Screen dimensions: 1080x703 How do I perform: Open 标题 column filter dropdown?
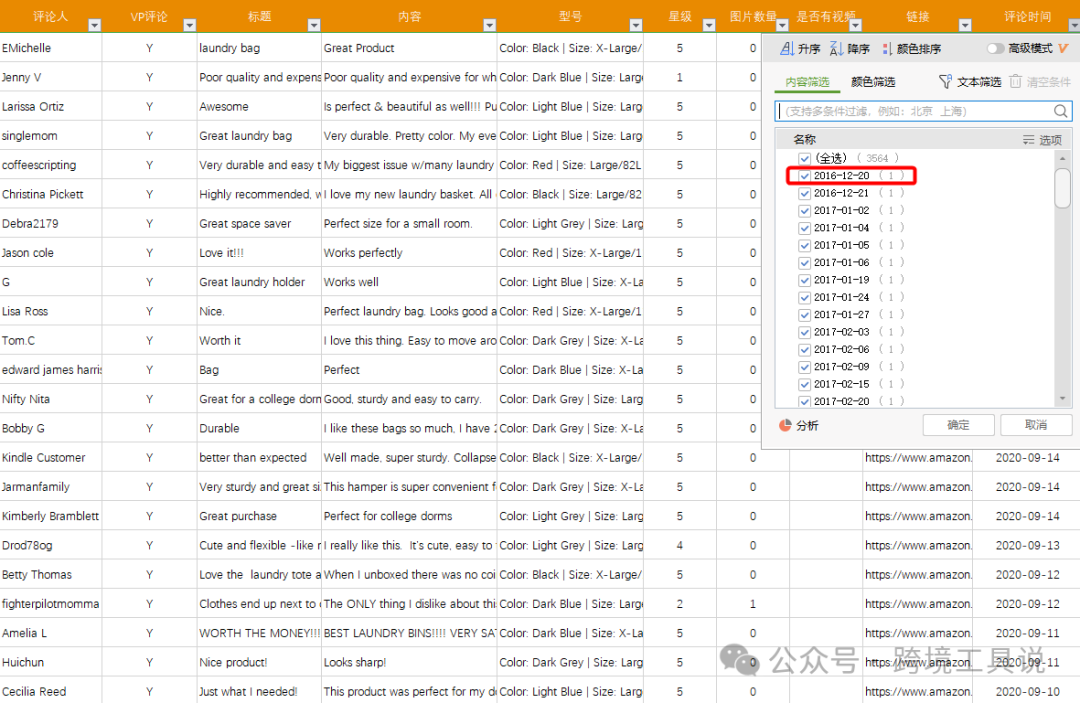click(x=314, y=25)
